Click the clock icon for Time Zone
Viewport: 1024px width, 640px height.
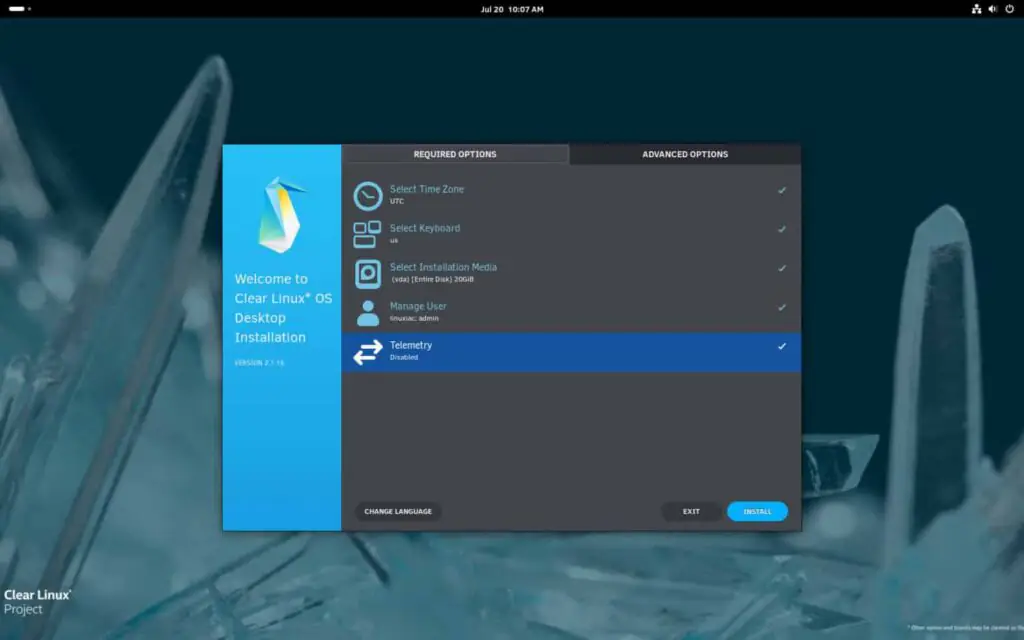tap(367, 195)
